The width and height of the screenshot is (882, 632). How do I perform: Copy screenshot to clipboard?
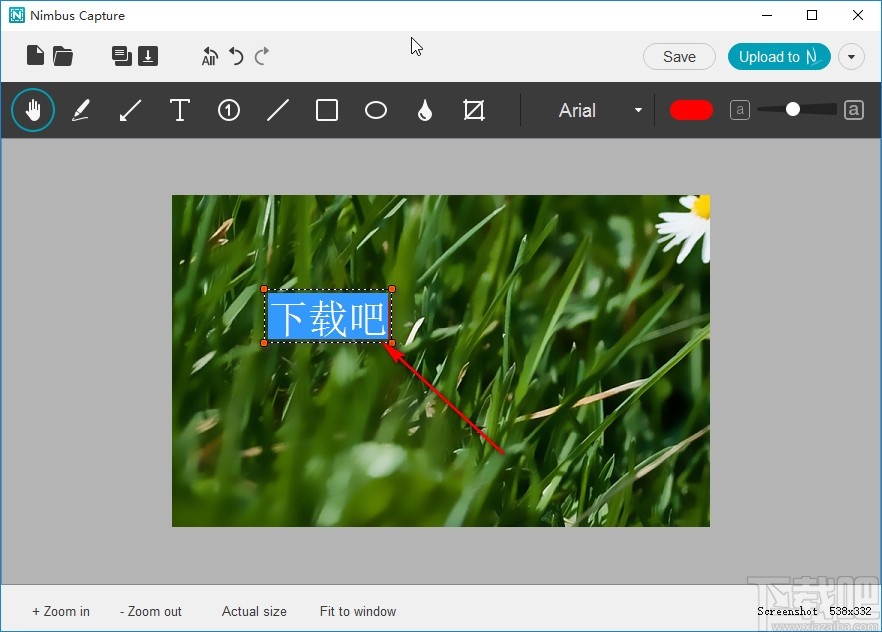pyautogui.click(x=121, y=56)
